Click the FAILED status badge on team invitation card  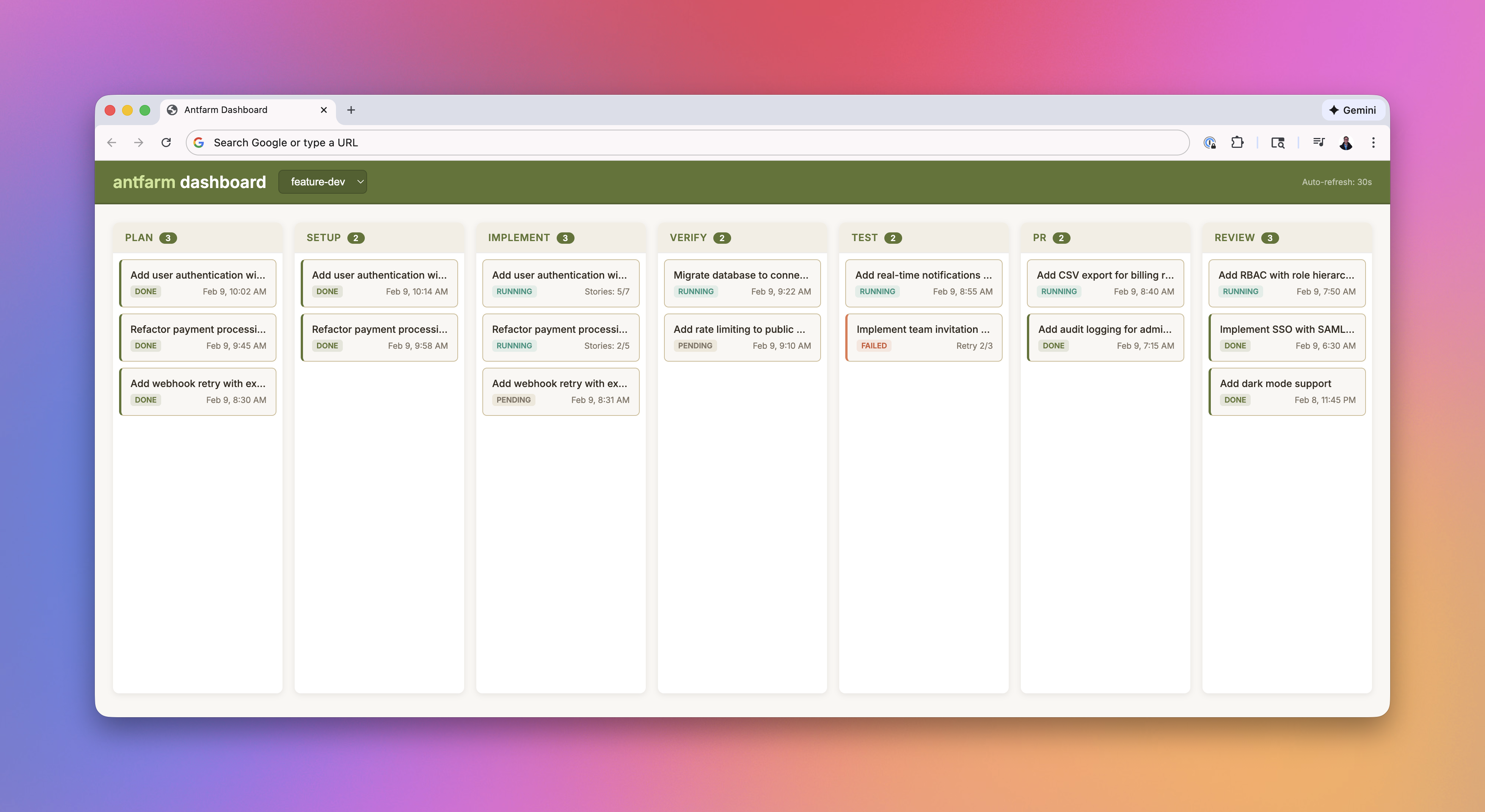tap(874, 346)
